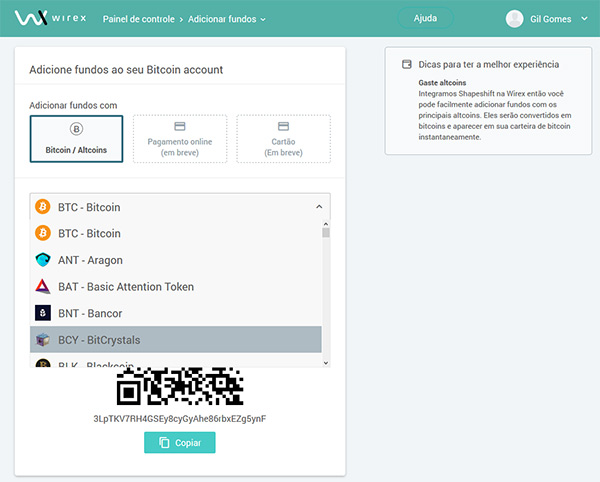Click the Basic Attention Token triangle icon

pos(43,286)
